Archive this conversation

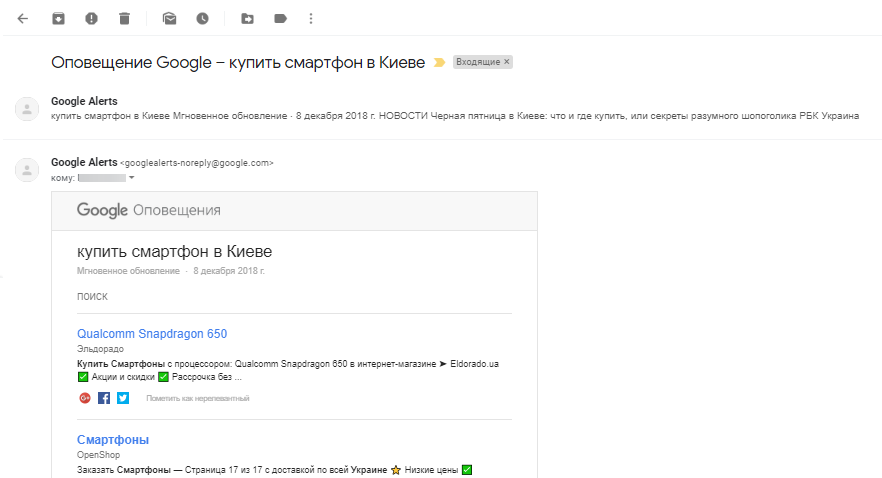[x=58, y=19]
